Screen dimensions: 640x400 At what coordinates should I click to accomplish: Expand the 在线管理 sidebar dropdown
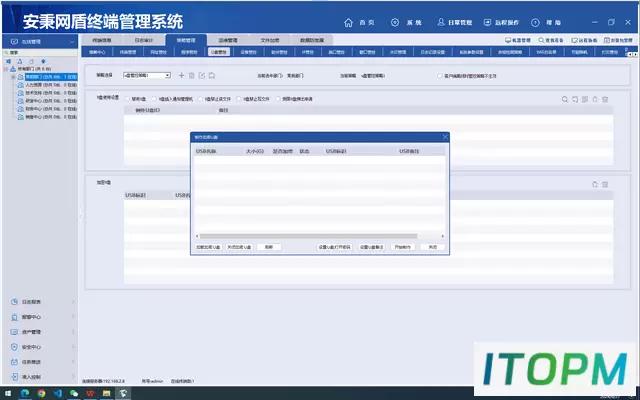[72, 42]
